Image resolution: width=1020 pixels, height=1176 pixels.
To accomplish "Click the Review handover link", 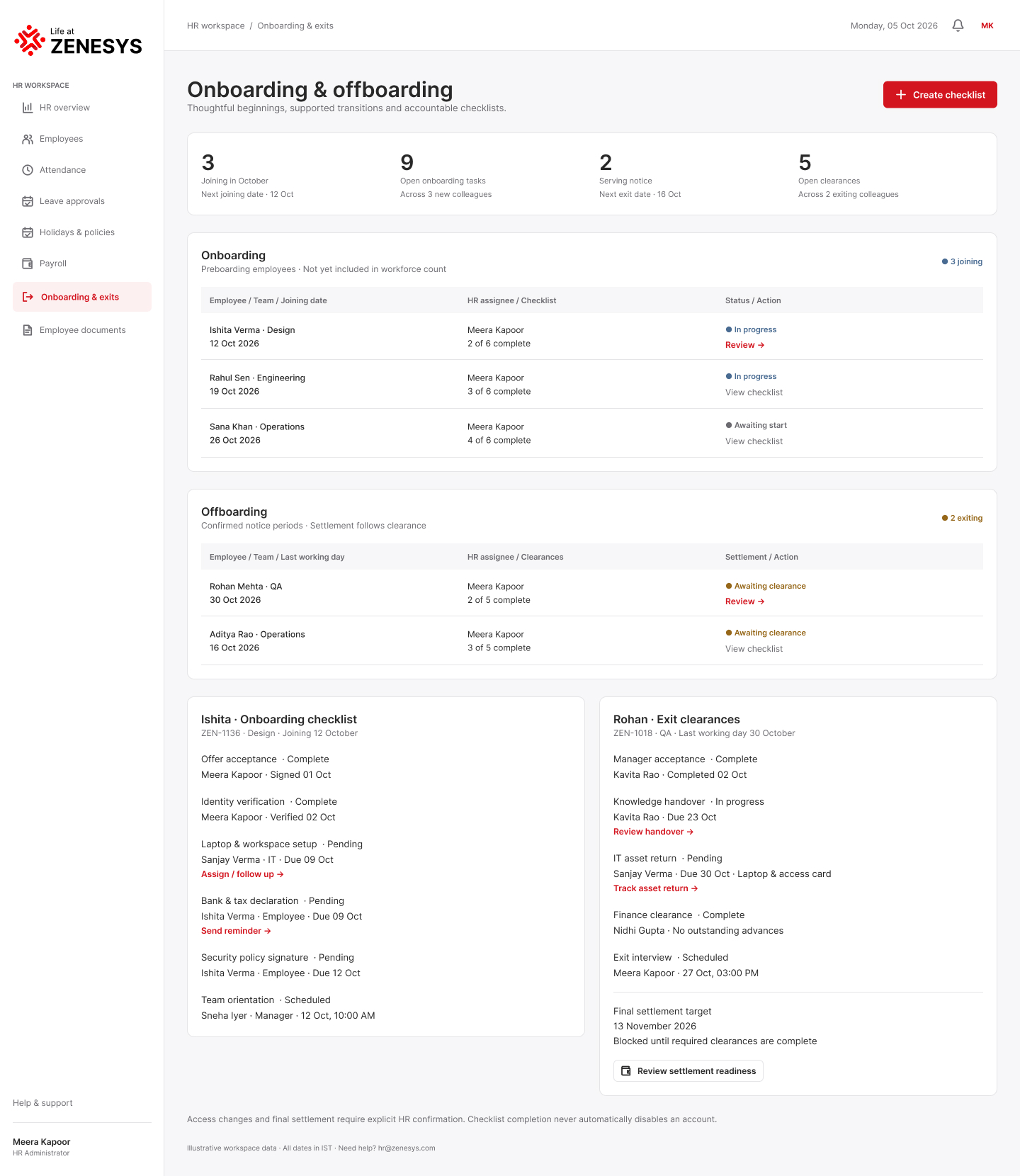I will 653,832.
